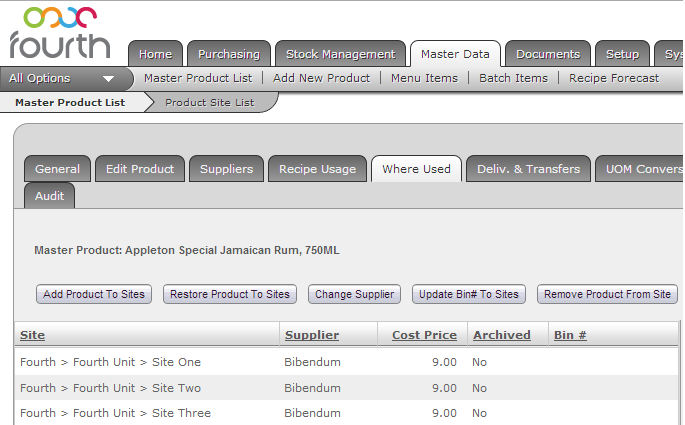Select the Setup tab

click(x=622, y=54)
